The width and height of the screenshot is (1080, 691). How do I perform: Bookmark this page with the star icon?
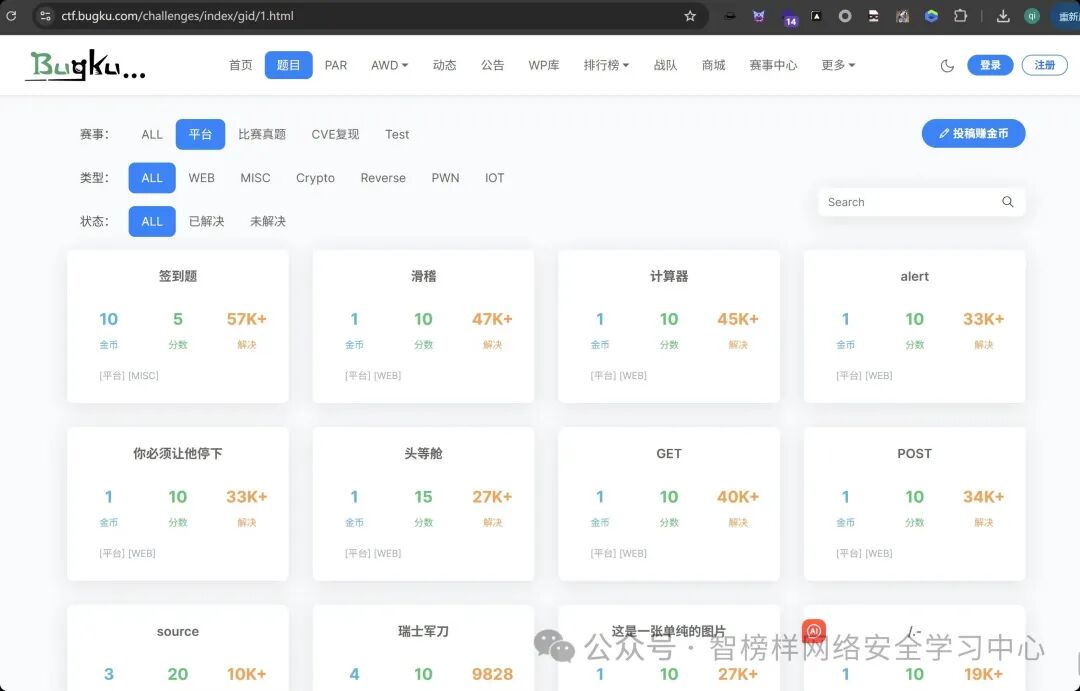pyautogui.click(x=689, y=16)
